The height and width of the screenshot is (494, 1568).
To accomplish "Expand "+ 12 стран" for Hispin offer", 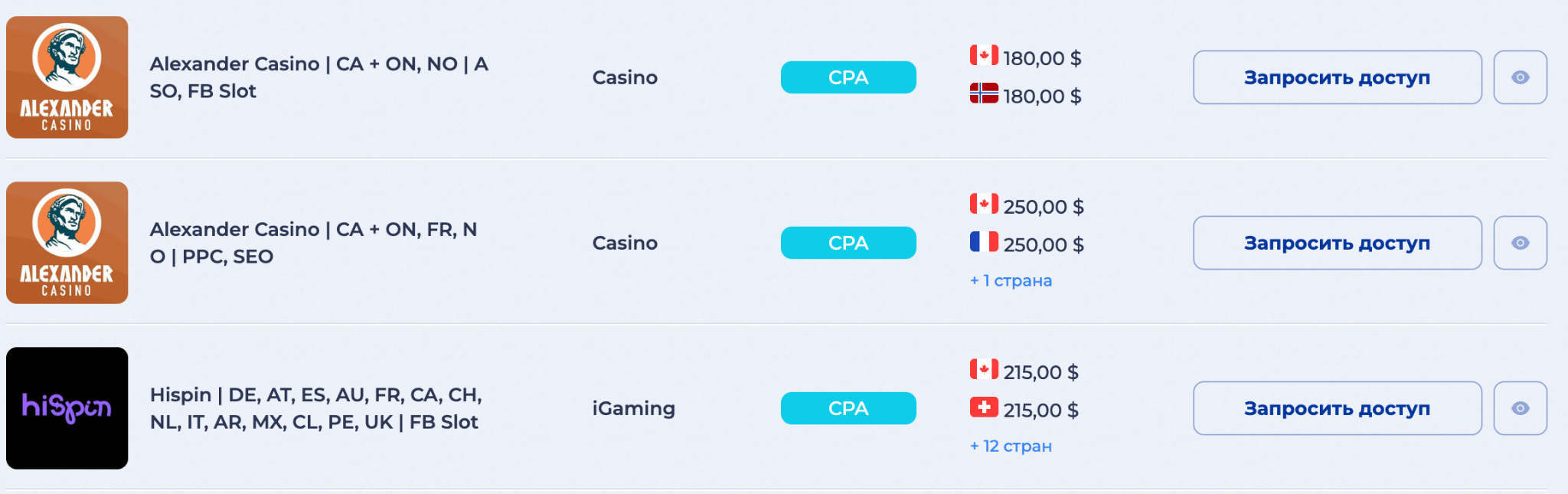I will pos(1011,447).
